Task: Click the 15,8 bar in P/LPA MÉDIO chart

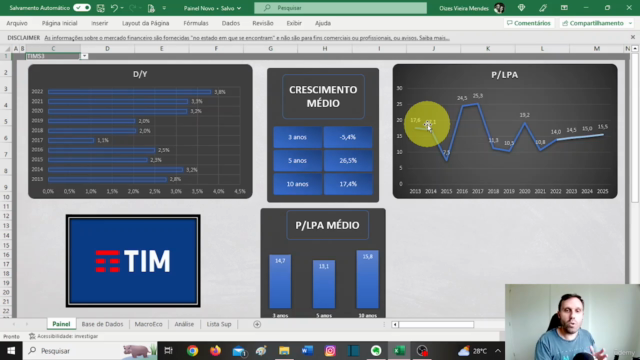Action: (367, 279)
